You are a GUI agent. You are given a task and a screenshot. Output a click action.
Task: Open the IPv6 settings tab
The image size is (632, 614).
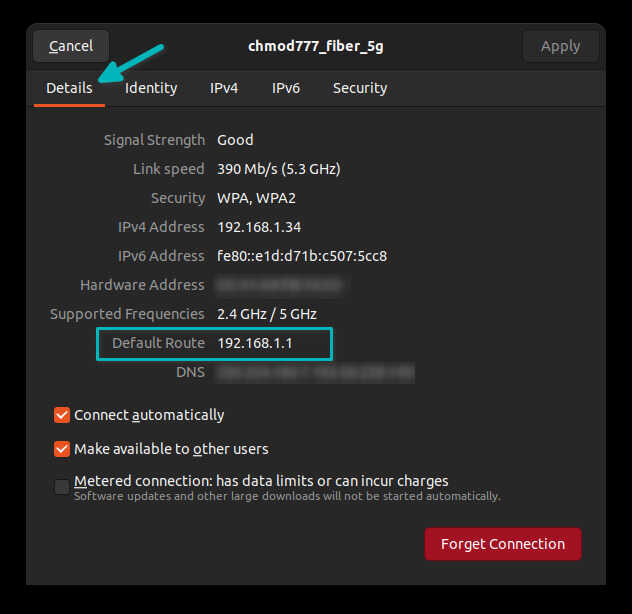tap(286, 88)
